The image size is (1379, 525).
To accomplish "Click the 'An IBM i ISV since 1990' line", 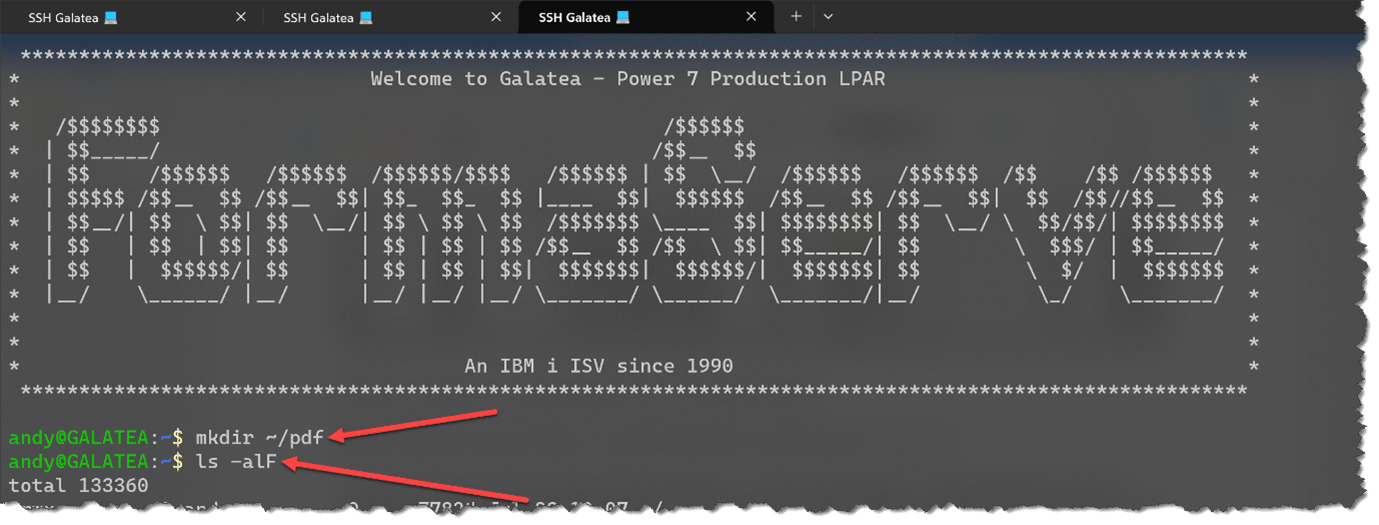I will 598,366.
